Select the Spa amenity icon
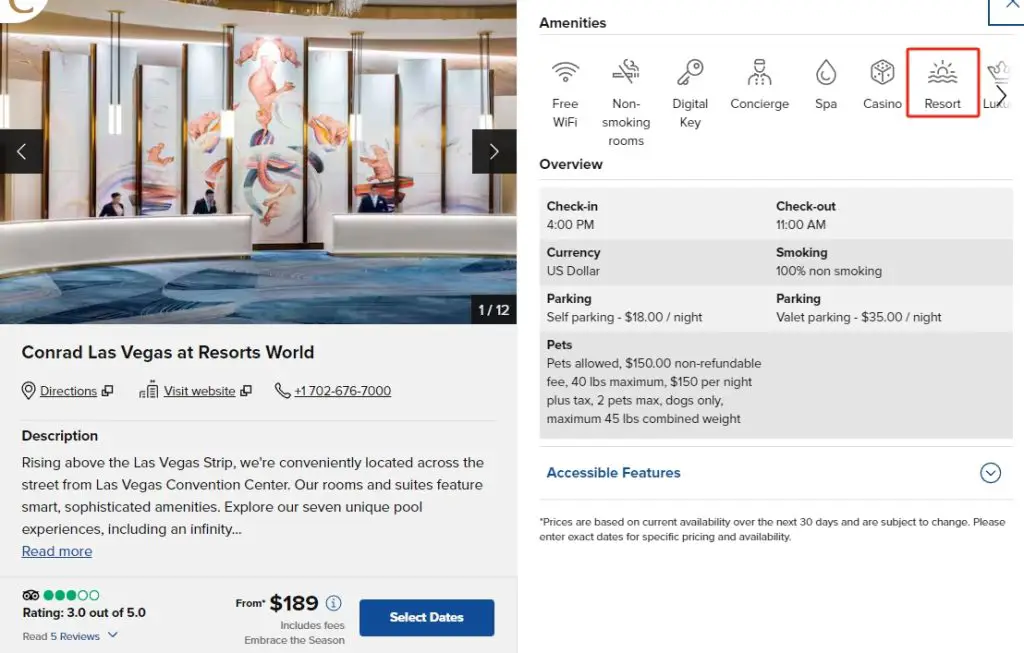Screen dimensions: 1024x653 [x=825, y=72]
